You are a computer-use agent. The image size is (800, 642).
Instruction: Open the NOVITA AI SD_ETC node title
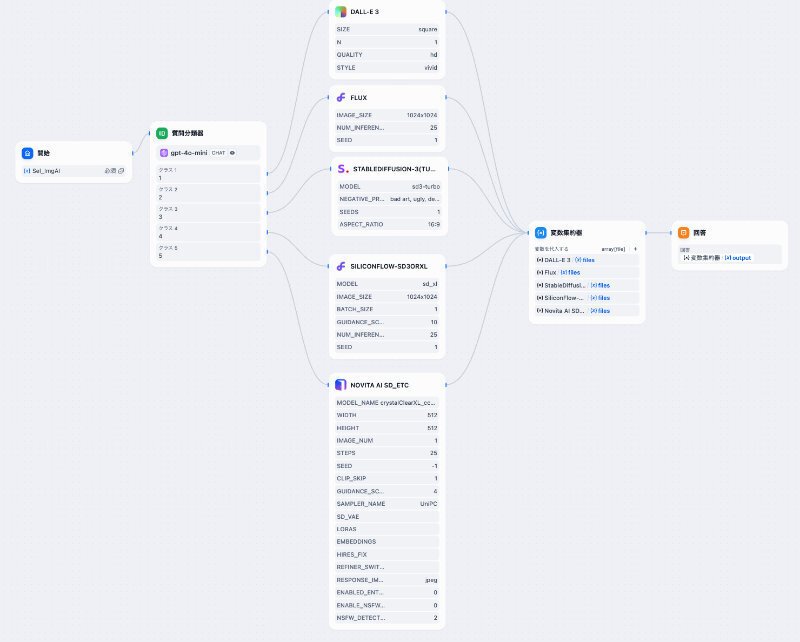coord(380,385)
